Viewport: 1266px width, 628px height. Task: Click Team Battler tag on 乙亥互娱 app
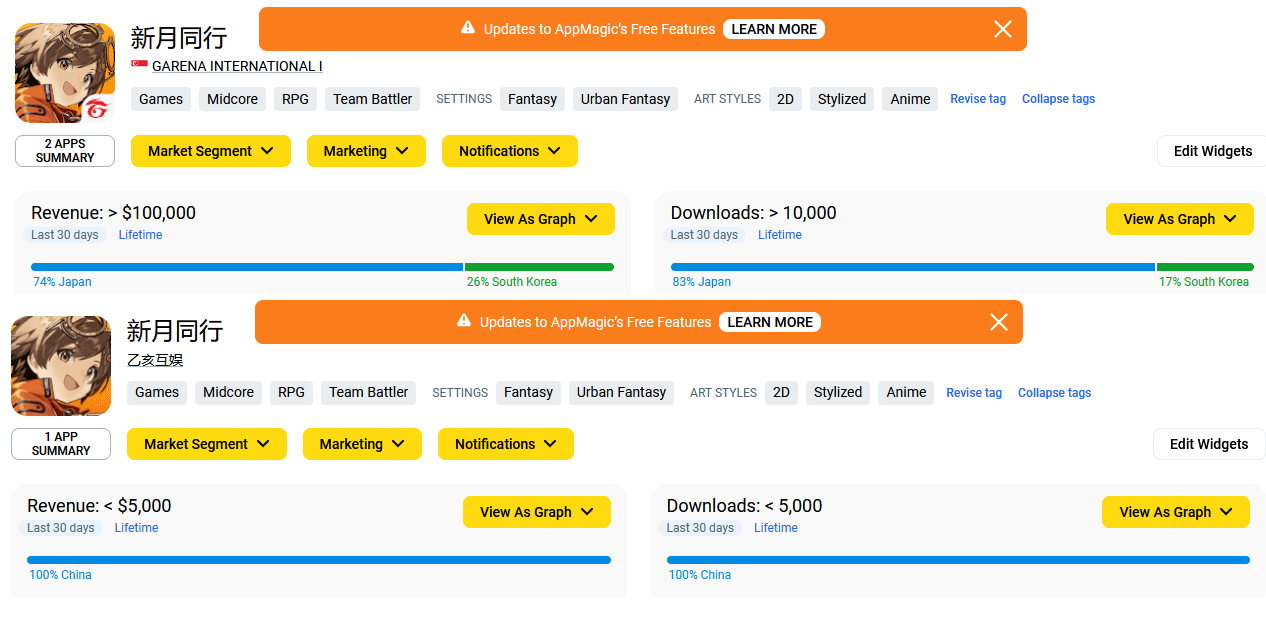(369, 392)
